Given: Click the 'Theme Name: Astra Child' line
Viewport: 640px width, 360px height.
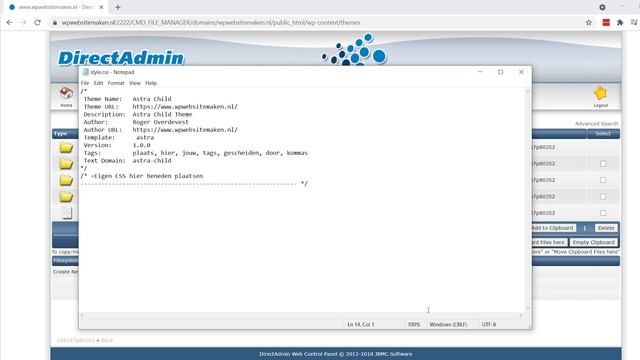Looking at the screenshot, I should tap(127, 99).
